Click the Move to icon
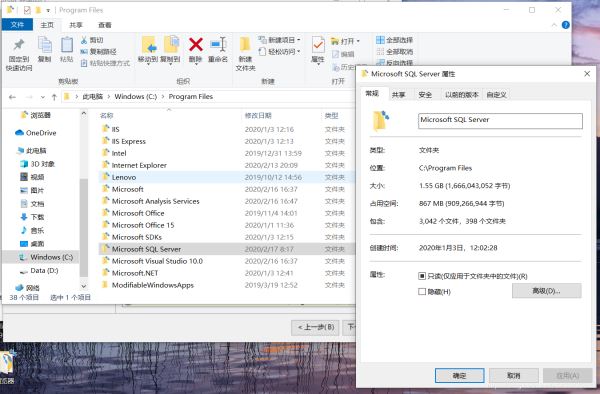600x394 pixels. click(x=148, y=45)
